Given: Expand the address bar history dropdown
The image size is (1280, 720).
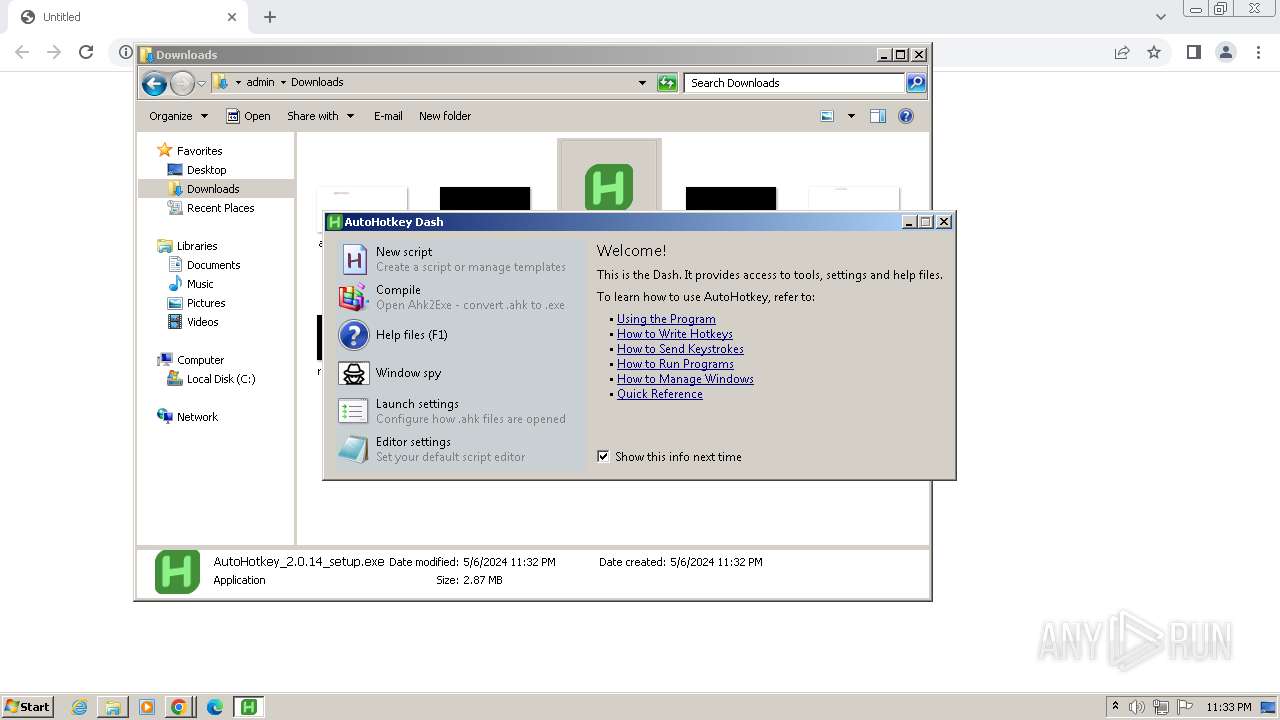Looking at the screenshot, I should point(642,83).
